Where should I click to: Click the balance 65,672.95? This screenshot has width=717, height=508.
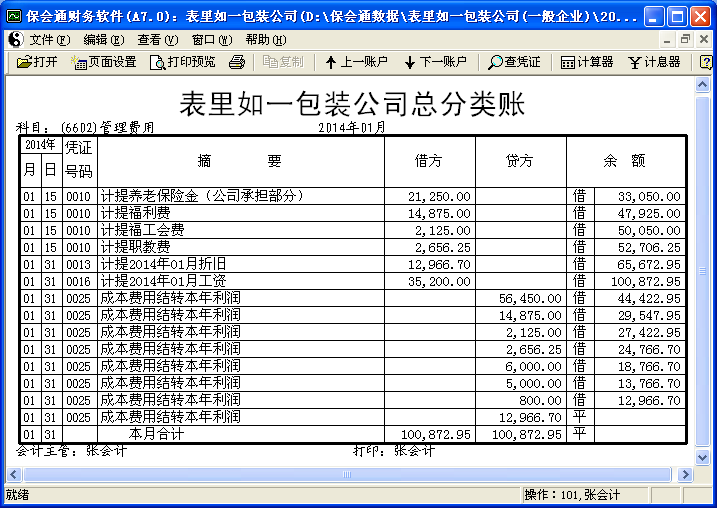(x=649, y=264)
